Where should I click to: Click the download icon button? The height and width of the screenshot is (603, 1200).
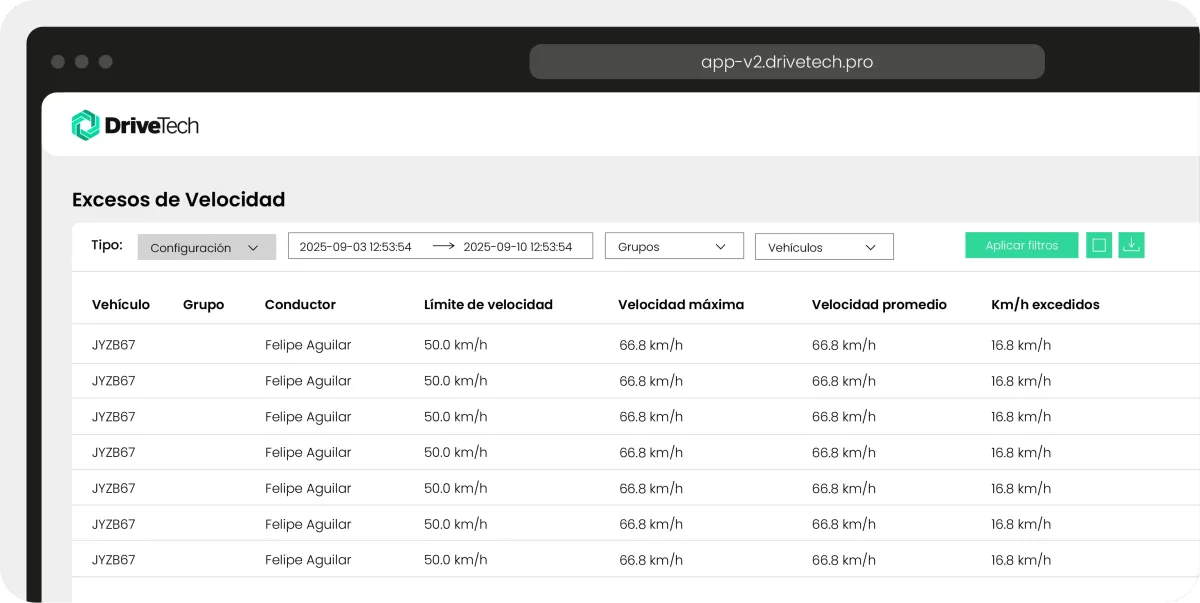tap(1131, 245)
